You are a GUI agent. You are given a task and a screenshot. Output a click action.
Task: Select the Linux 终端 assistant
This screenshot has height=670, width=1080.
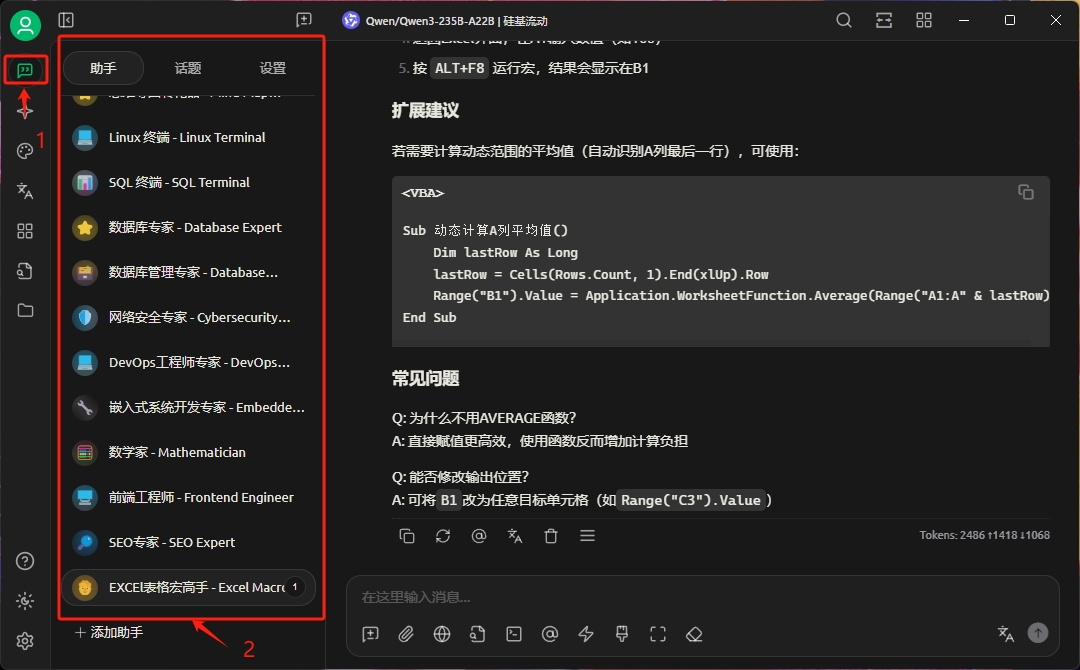click(189, 138)
